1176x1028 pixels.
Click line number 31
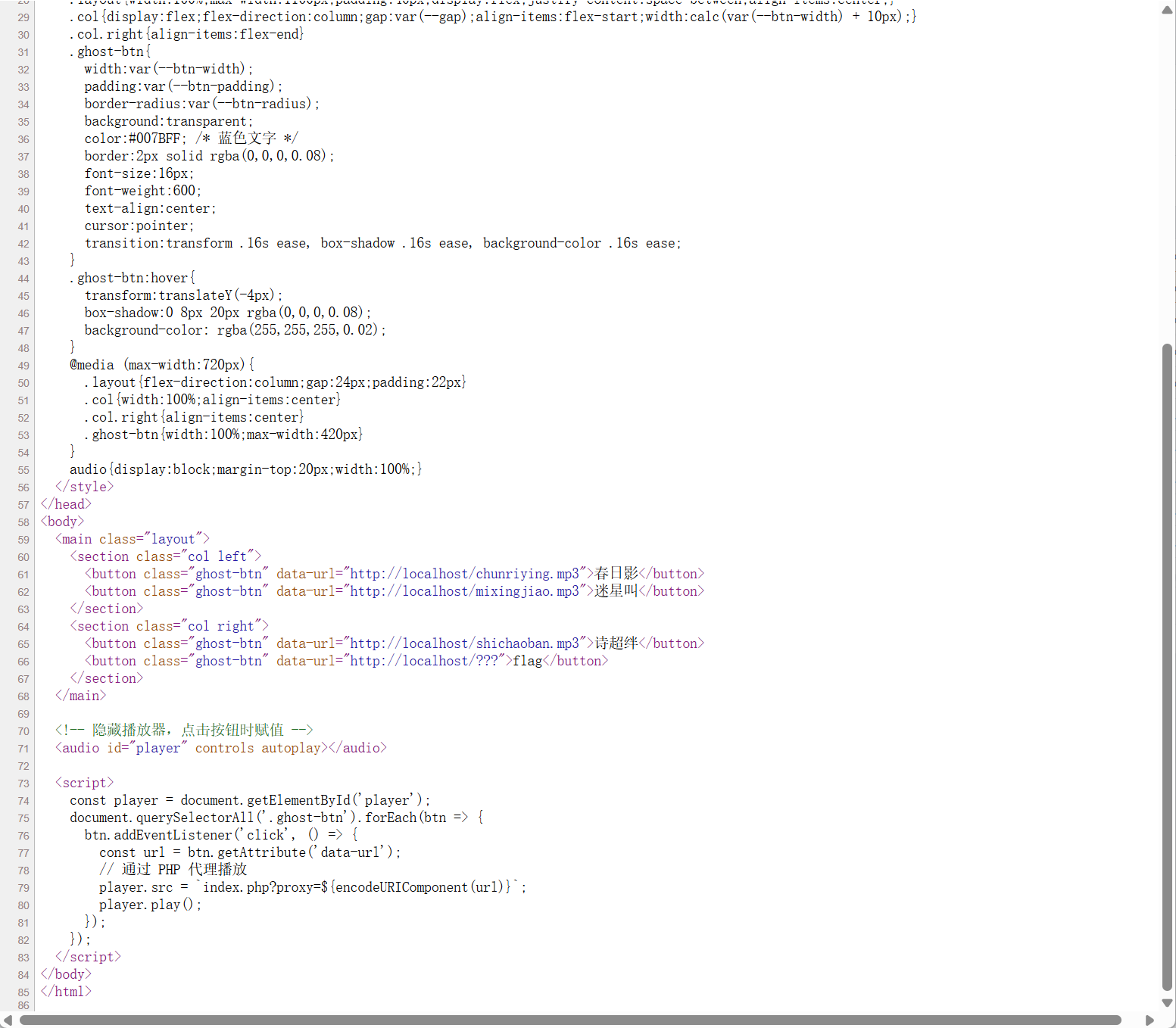pos(23,51)
